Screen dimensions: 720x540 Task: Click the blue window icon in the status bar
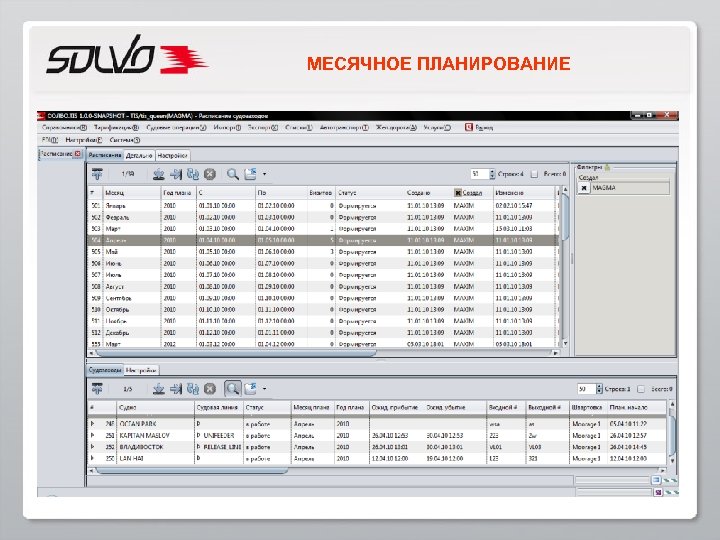click(656, 480)
